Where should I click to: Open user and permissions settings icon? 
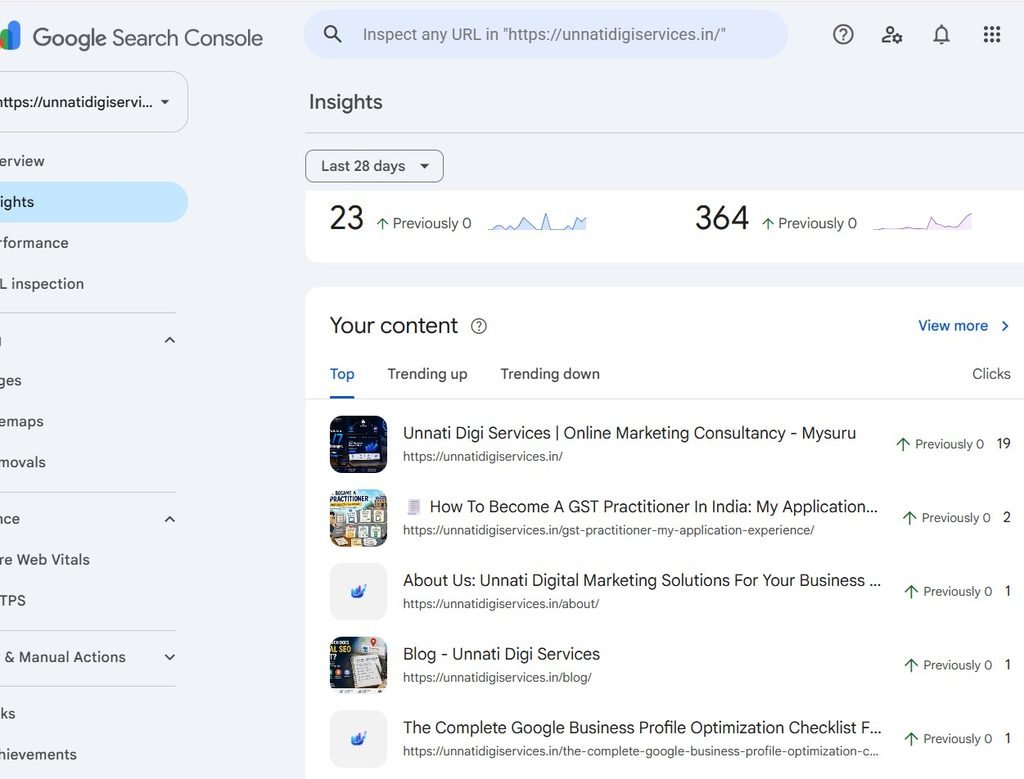(892, 35)
